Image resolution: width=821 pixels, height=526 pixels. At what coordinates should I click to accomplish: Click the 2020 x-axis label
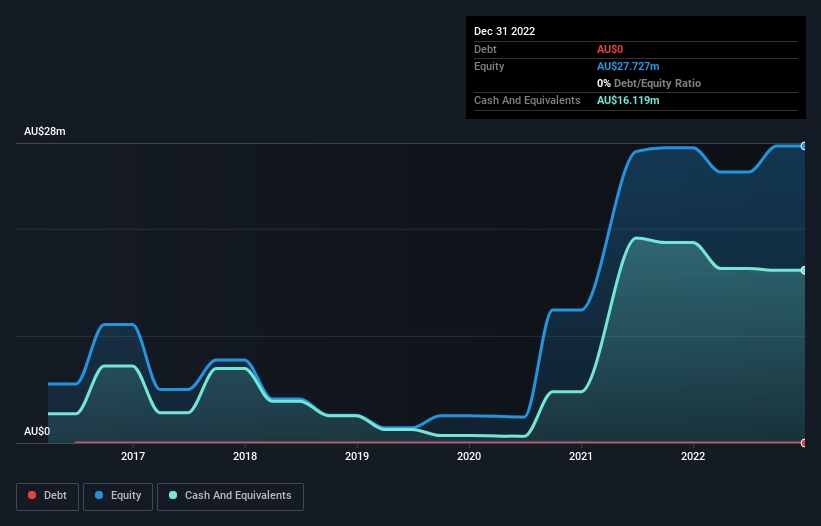[x=469, y=456]
